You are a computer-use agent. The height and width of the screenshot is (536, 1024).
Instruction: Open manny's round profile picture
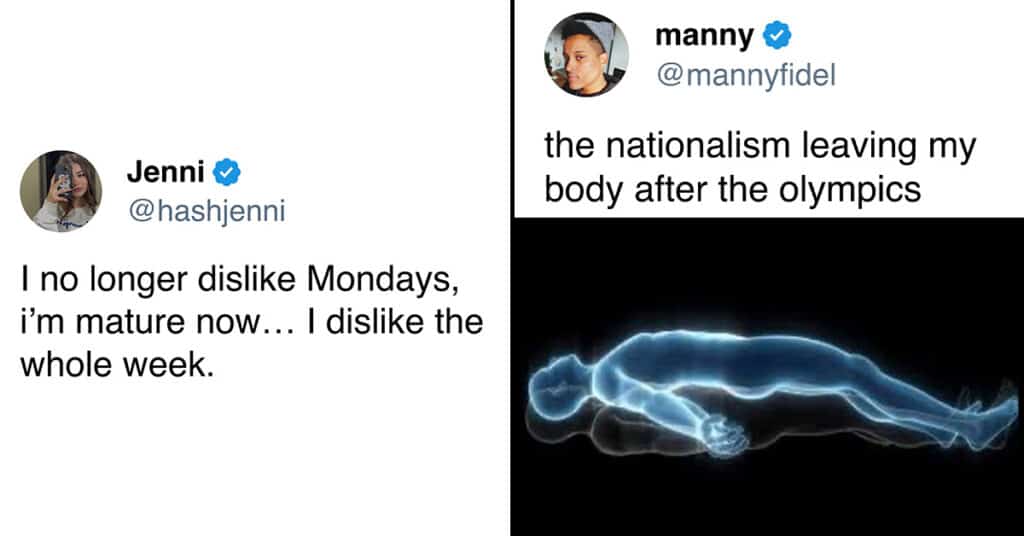coord(586,55)
